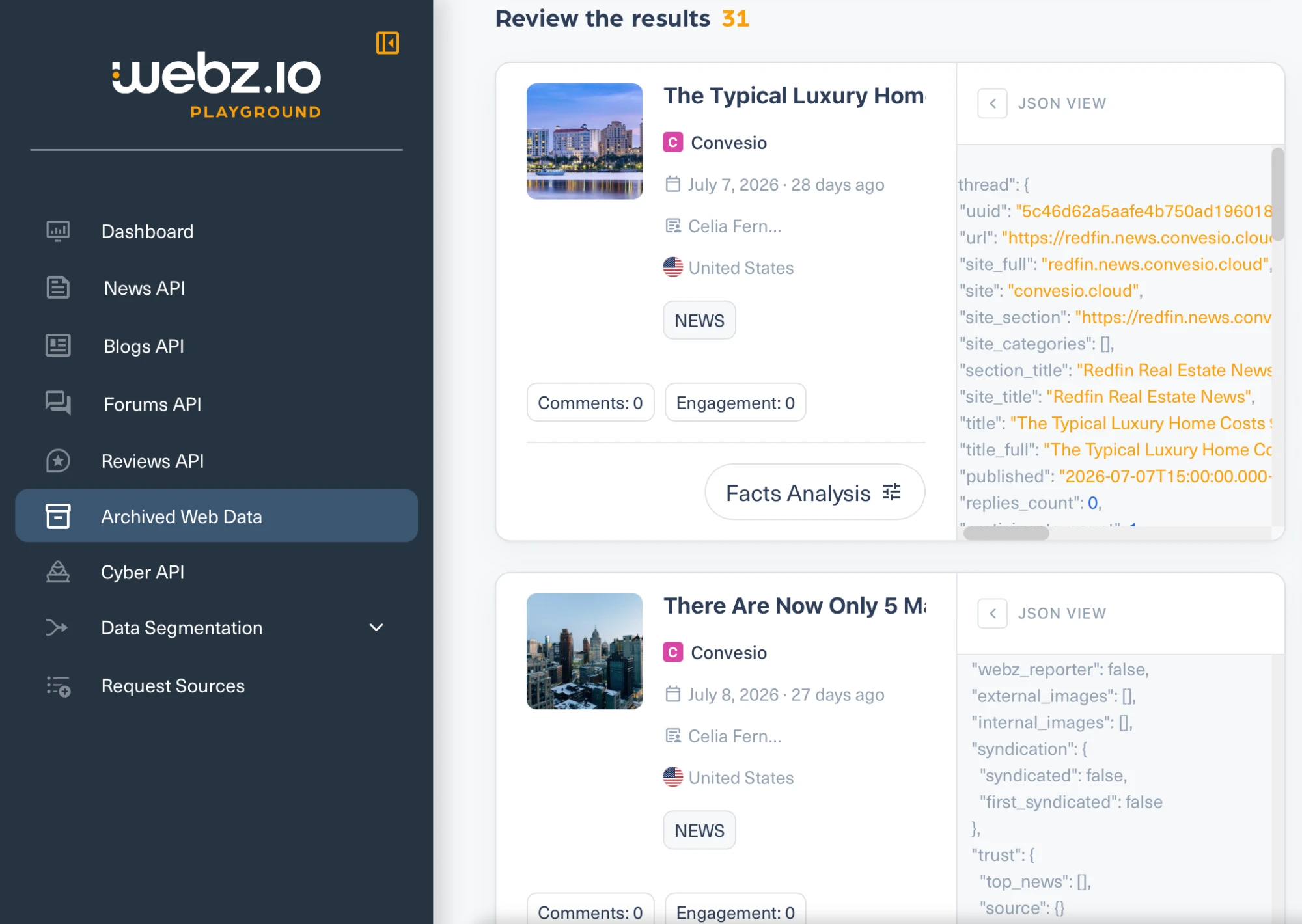Click the Blogs API icon
The height and width of the screenshot is (924, 1302).
(58, 346)
